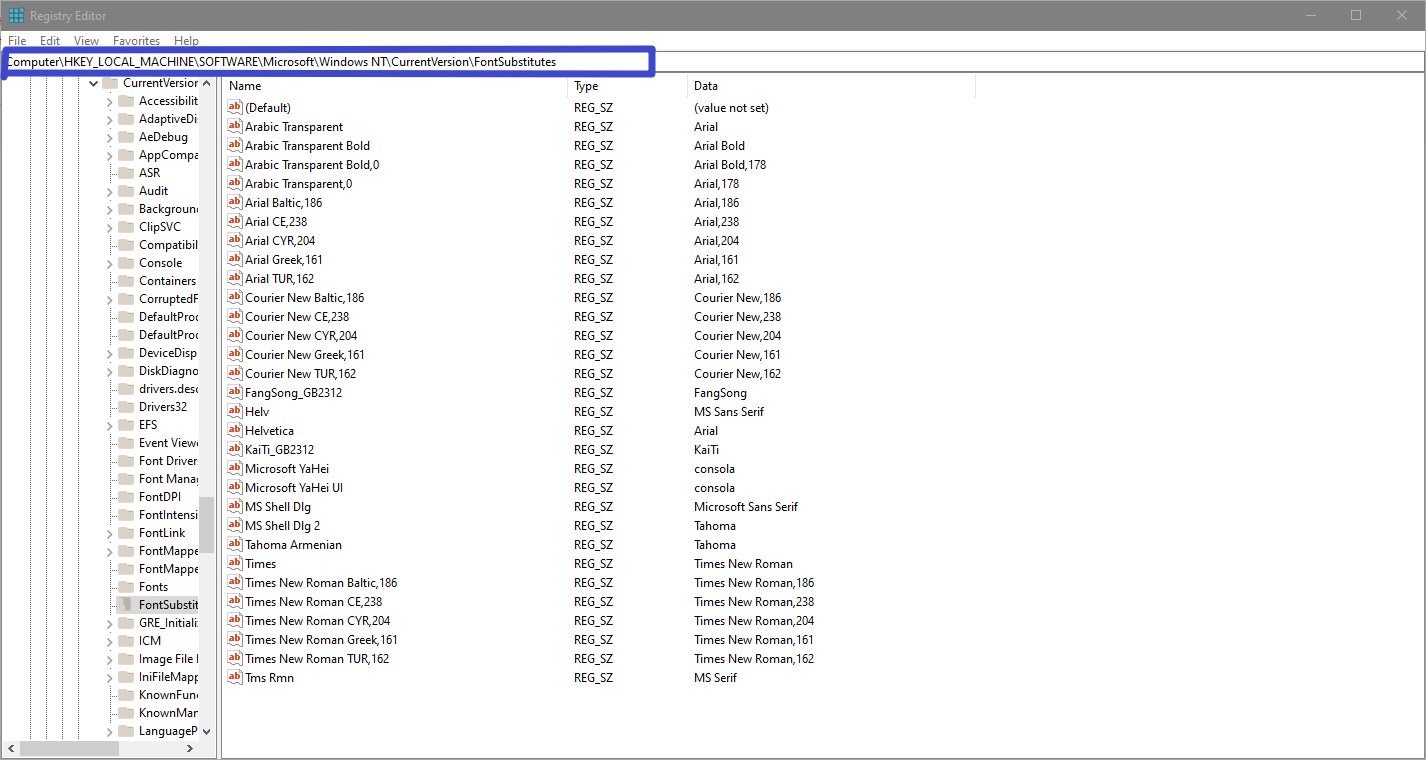Open the Help menu
This screenshot has width=1426, height=760.
pyautogui.click(x=186, y=41)
